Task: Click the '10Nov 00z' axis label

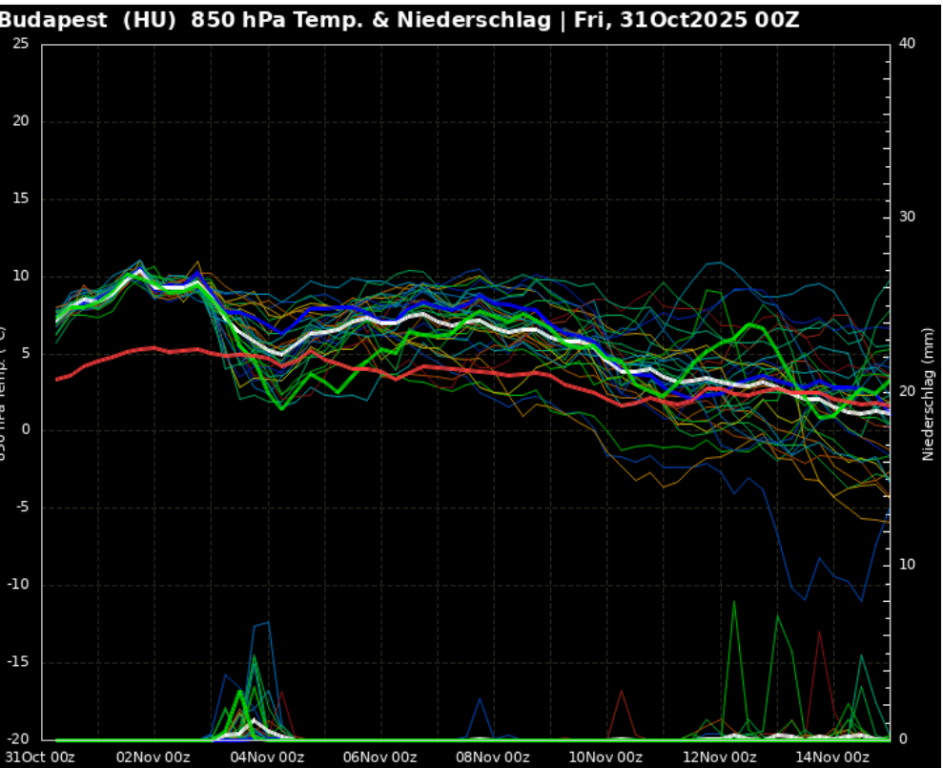Action: tap(605, 757)
